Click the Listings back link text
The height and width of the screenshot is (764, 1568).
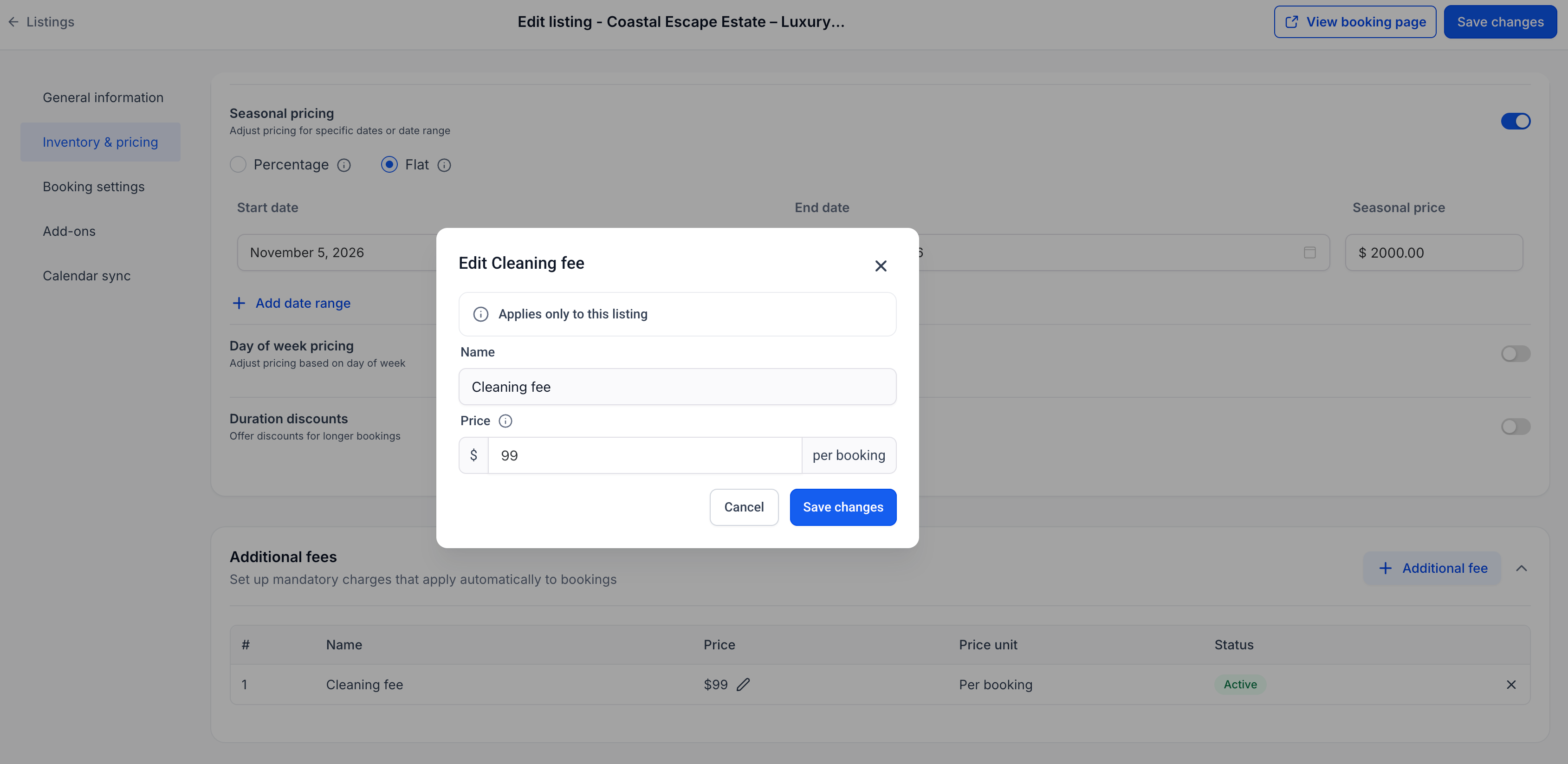click(x=51, y=22)
